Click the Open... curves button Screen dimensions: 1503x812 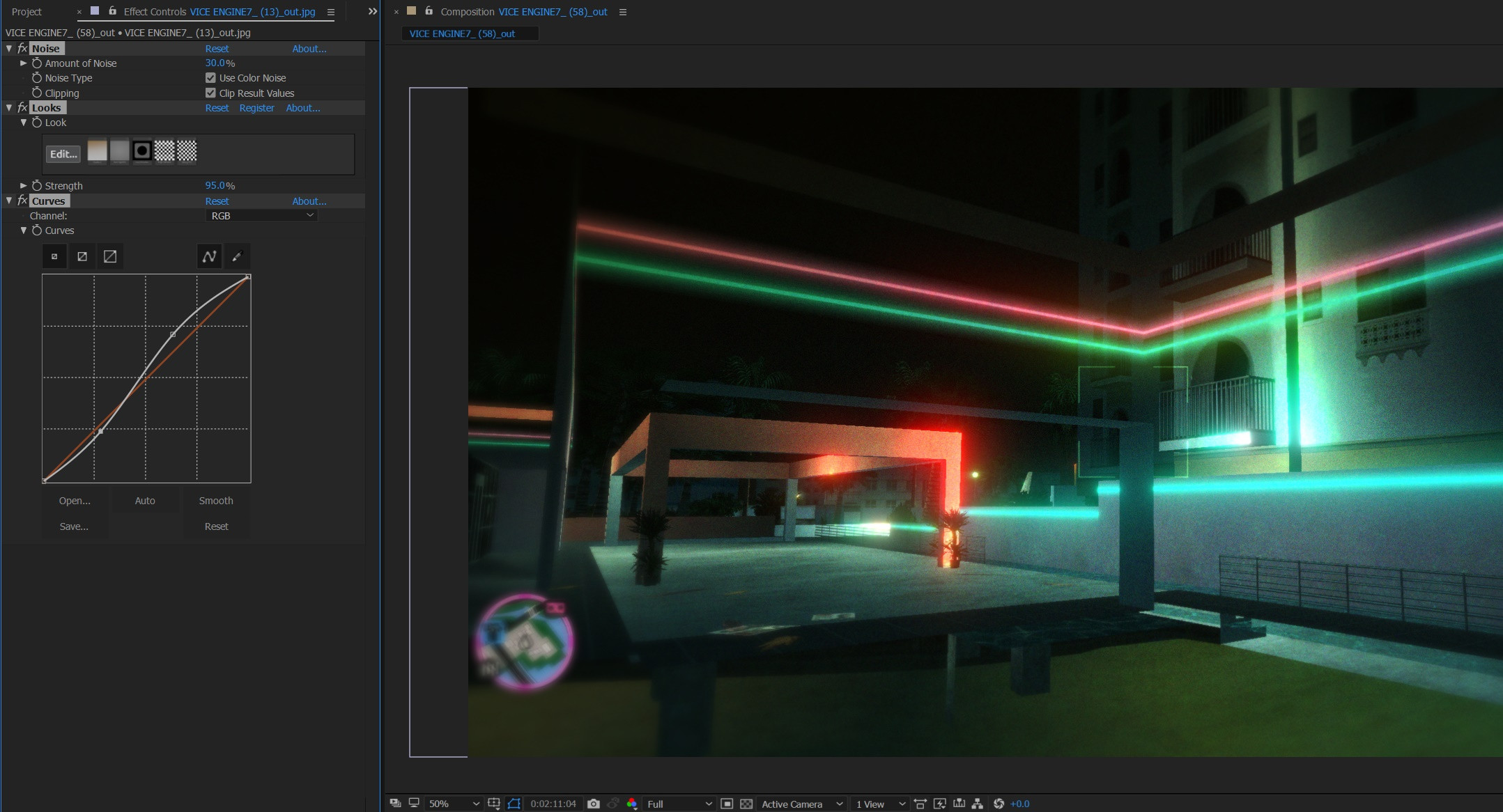coord(75,501)
